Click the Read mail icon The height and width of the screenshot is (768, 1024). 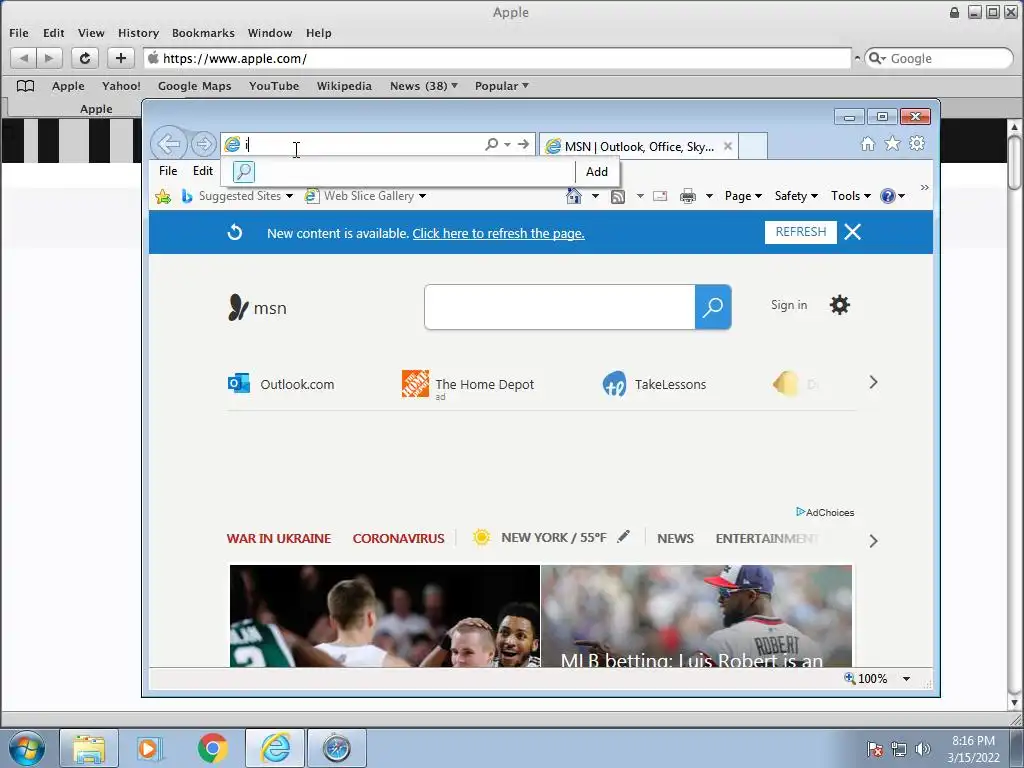coord(660,196)
